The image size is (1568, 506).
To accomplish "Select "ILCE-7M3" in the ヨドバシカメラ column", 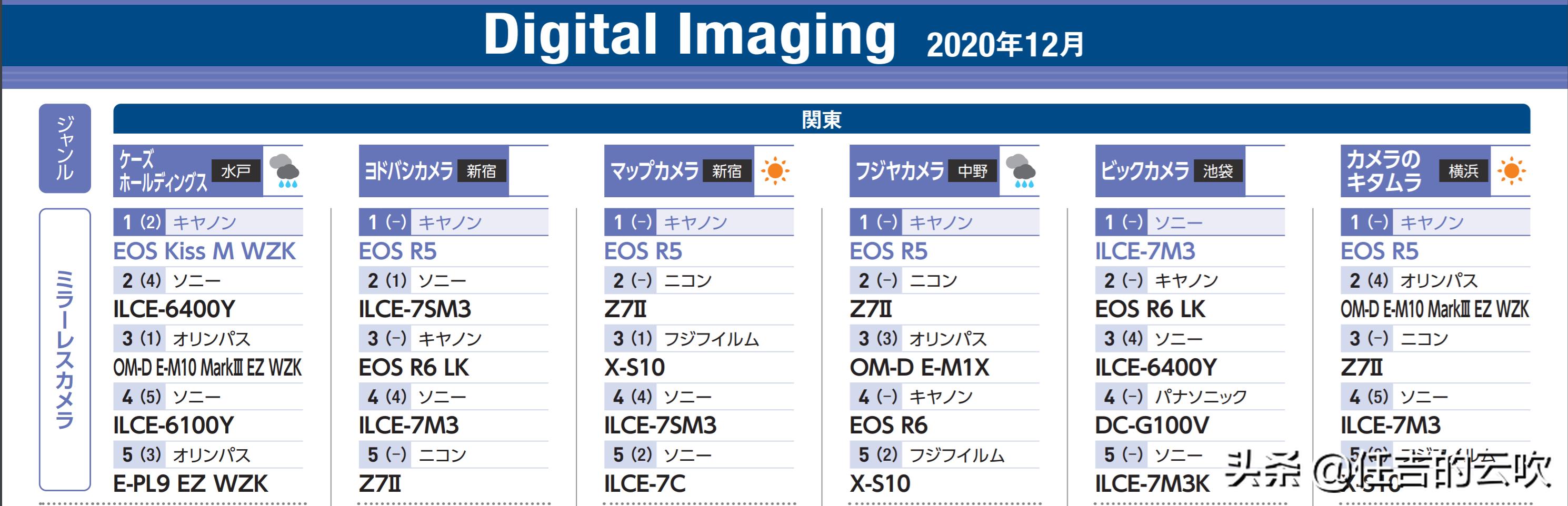I will click(x=409, y=425).
